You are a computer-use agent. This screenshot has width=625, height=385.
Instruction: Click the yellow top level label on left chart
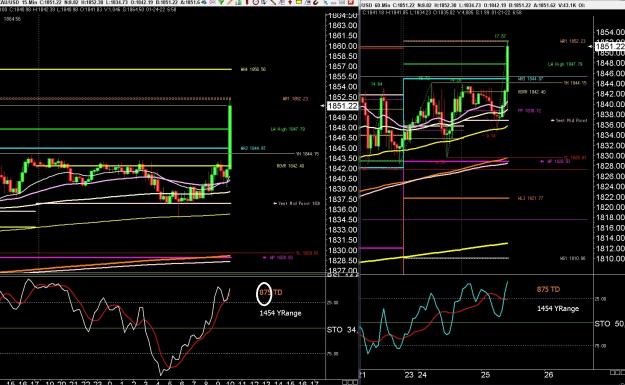[253, 69]
